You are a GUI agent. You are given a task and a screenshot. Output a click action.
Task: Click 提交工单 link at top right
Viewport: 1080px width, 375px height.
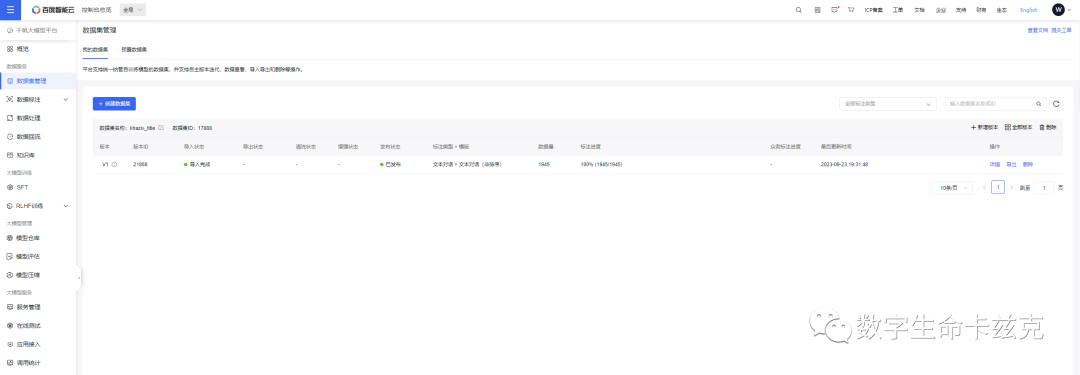[1061, 31]
